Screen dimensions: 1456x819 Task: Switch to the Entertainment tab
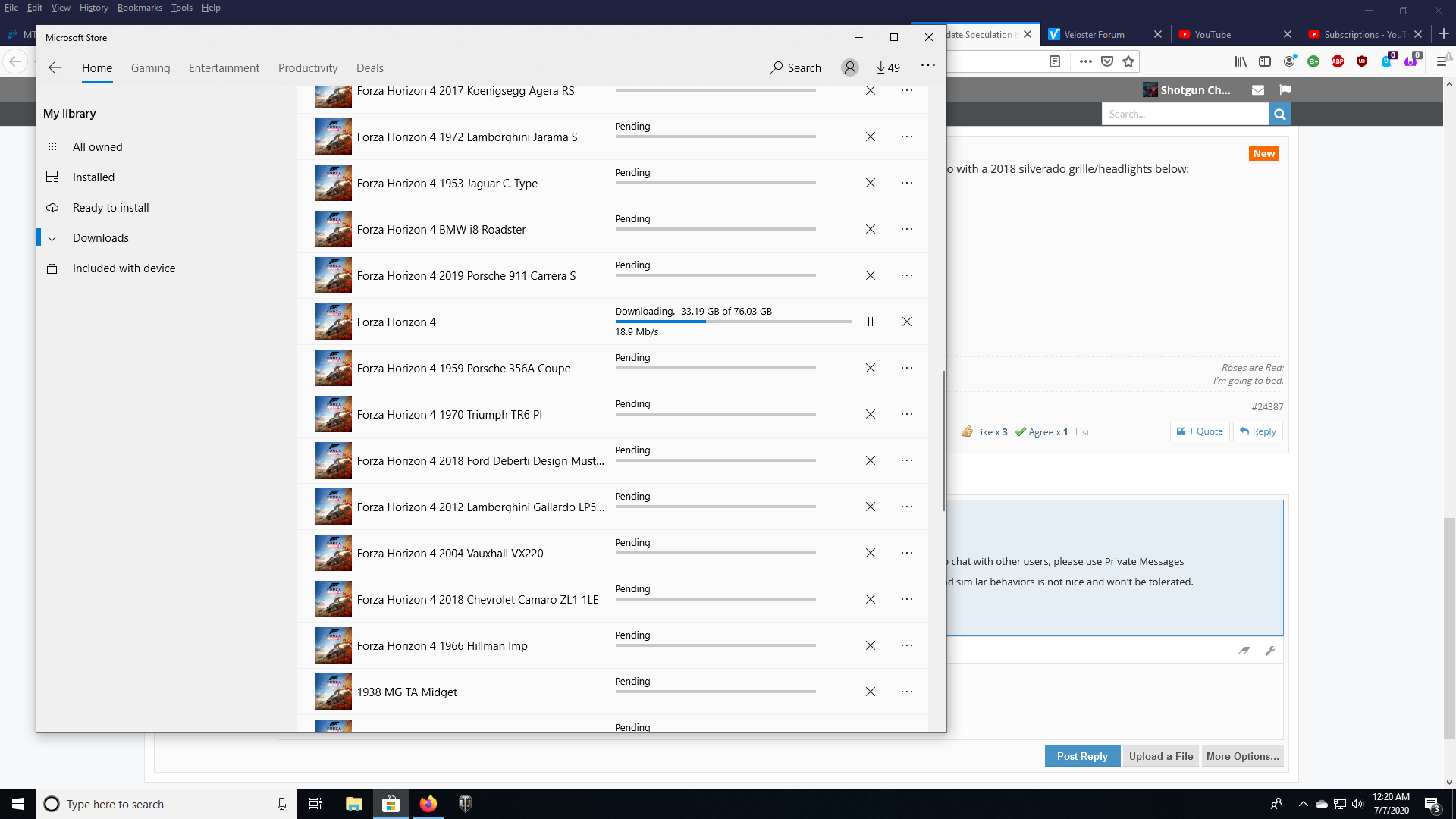(x=224, y=67)
